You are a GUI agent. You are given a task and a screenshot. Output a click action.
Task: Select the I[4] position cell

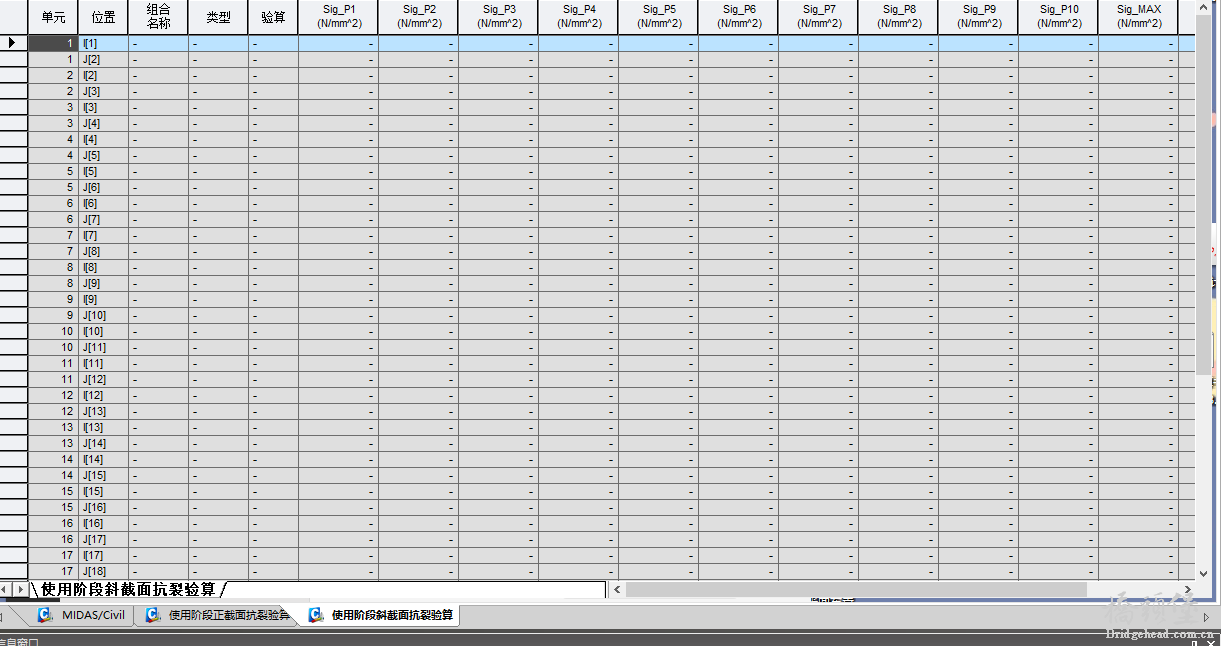coord(103,139)
